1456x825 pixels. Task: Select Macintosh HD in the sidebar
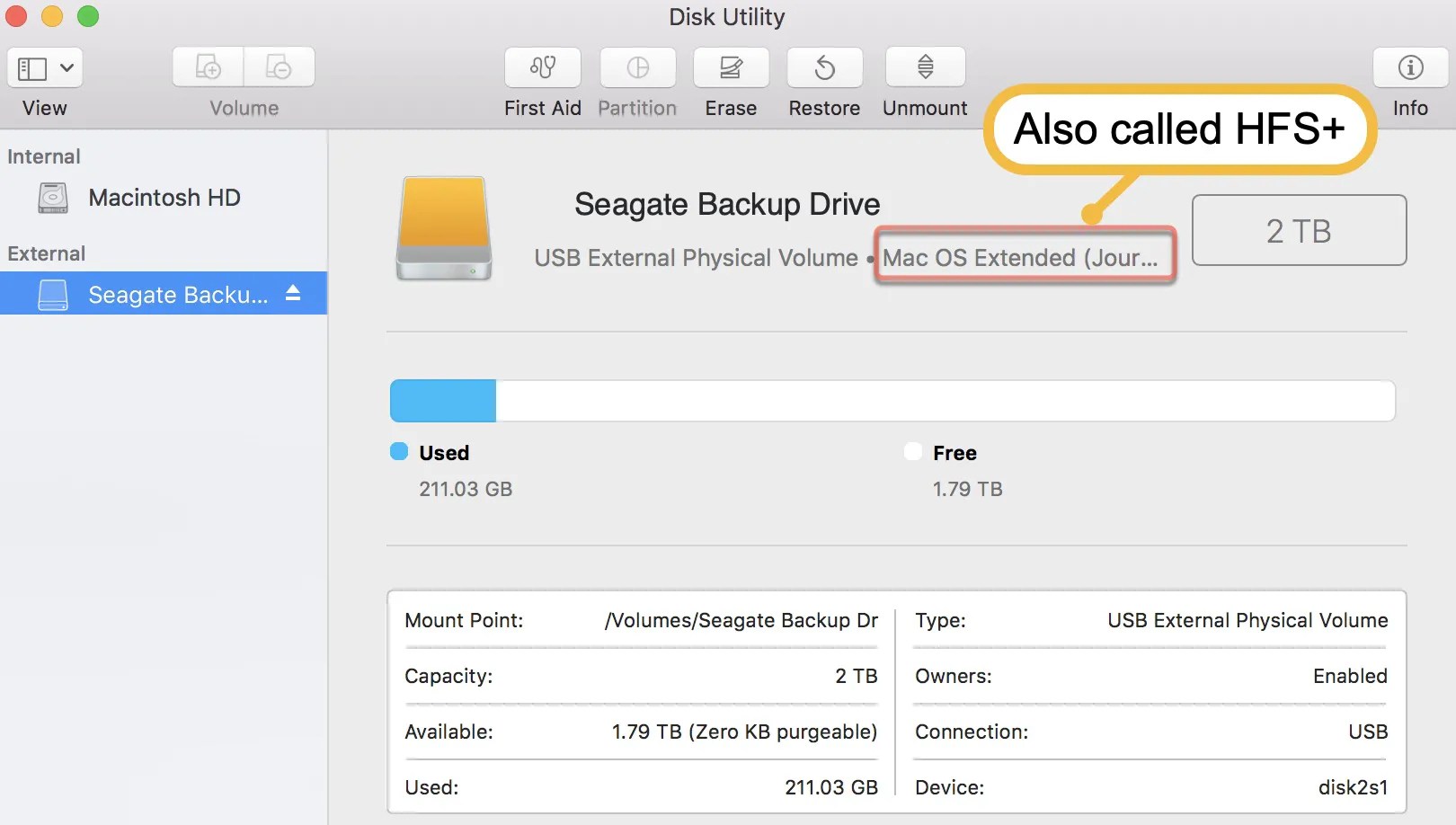(164, 198)
